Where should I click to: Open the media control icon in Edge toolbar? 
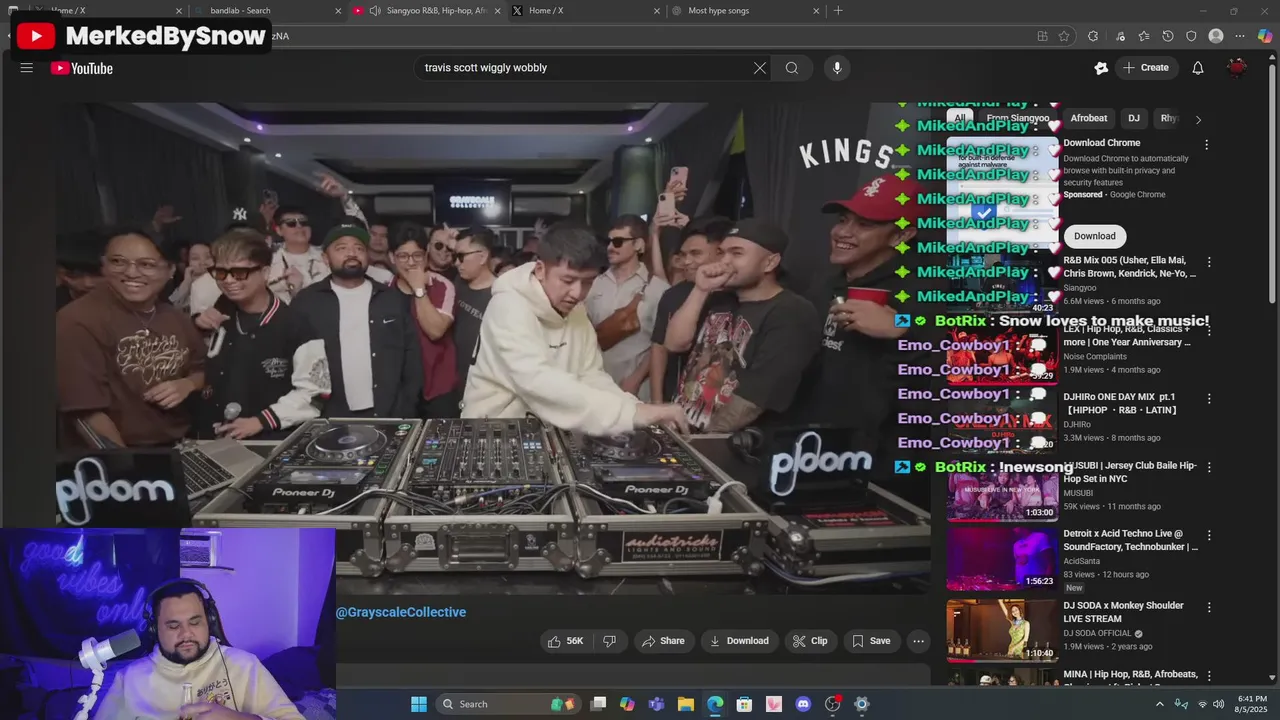pos(1120,36)
